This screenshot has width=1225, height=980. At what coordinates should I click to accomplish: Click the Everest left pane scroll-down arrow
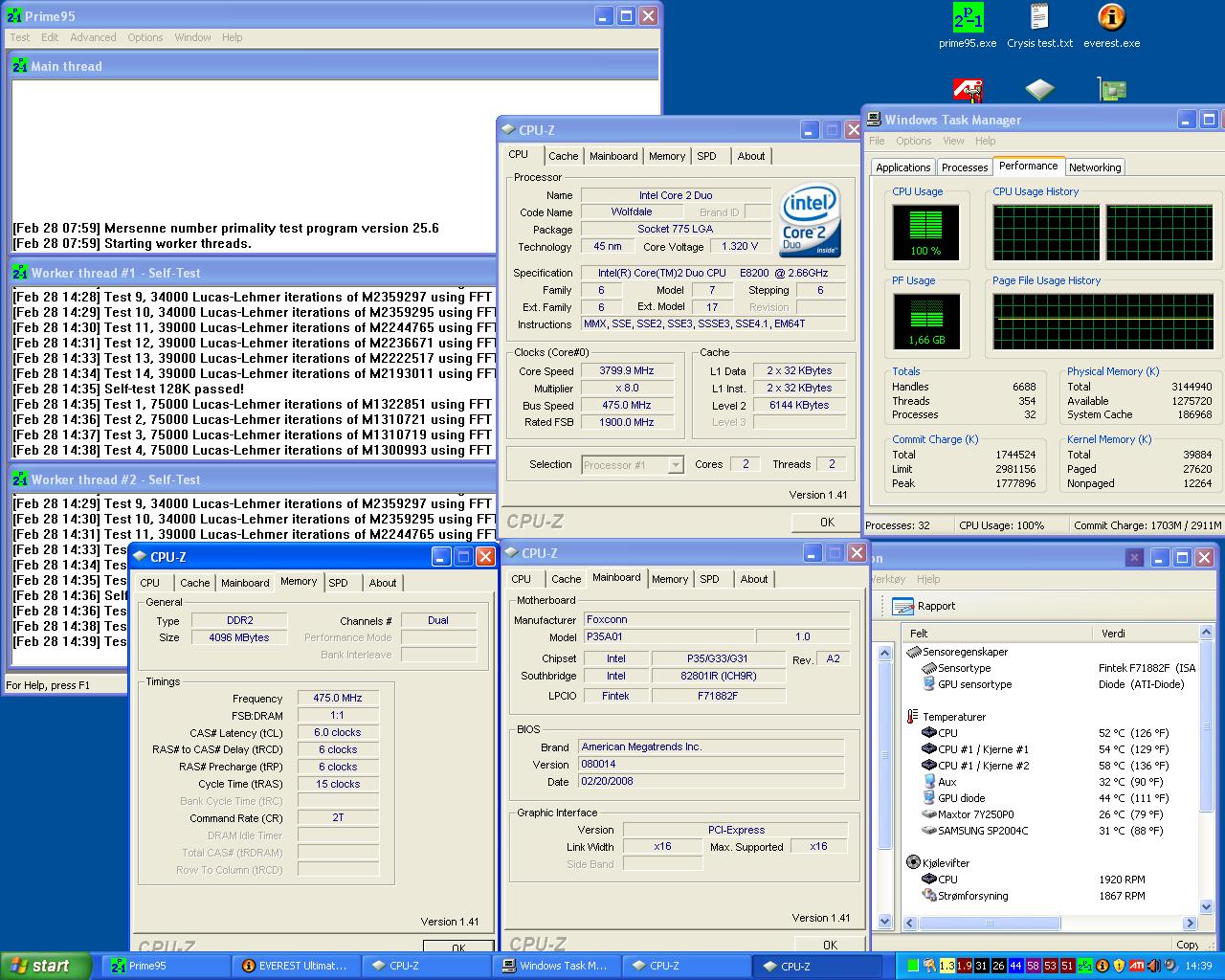coord(884,922)
